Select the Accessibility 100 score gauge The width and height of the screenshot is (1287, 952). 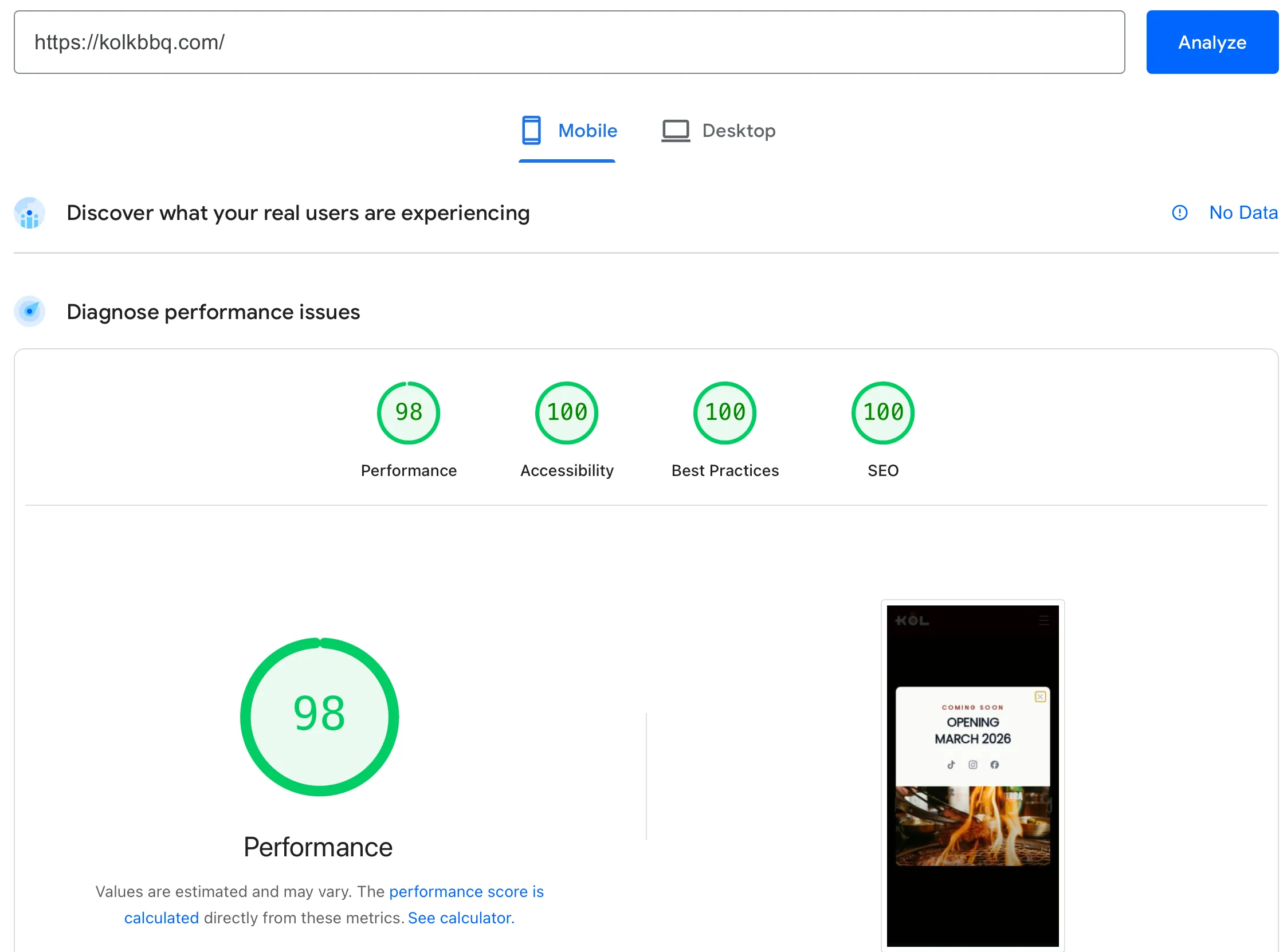click(566, 412)
